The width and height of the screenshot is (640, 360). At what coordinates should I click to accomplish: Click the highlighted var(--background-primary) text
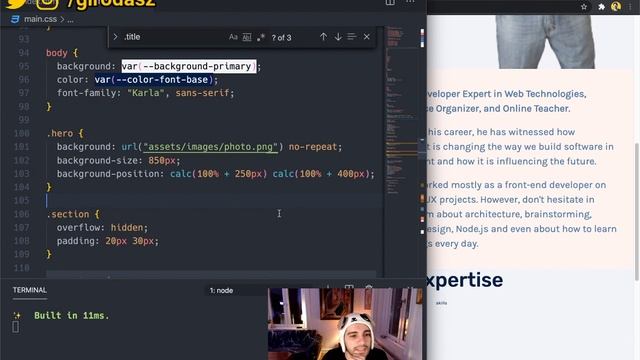[x=189, y=66]
